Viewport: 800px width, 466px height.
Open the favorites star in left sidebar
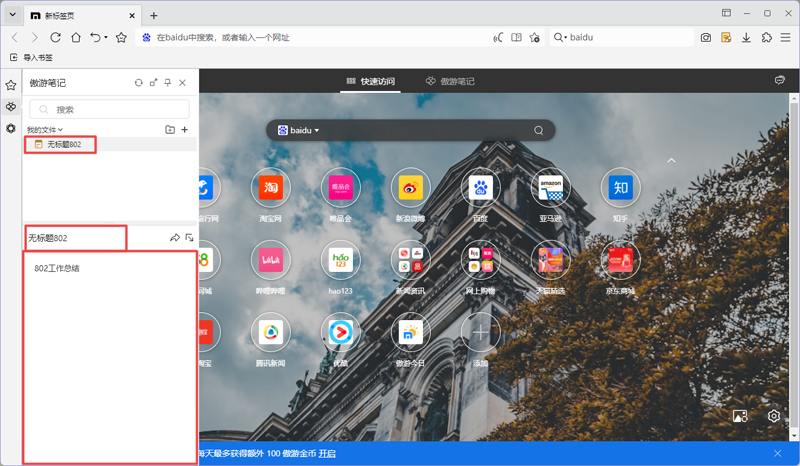[x=11, y=86]
